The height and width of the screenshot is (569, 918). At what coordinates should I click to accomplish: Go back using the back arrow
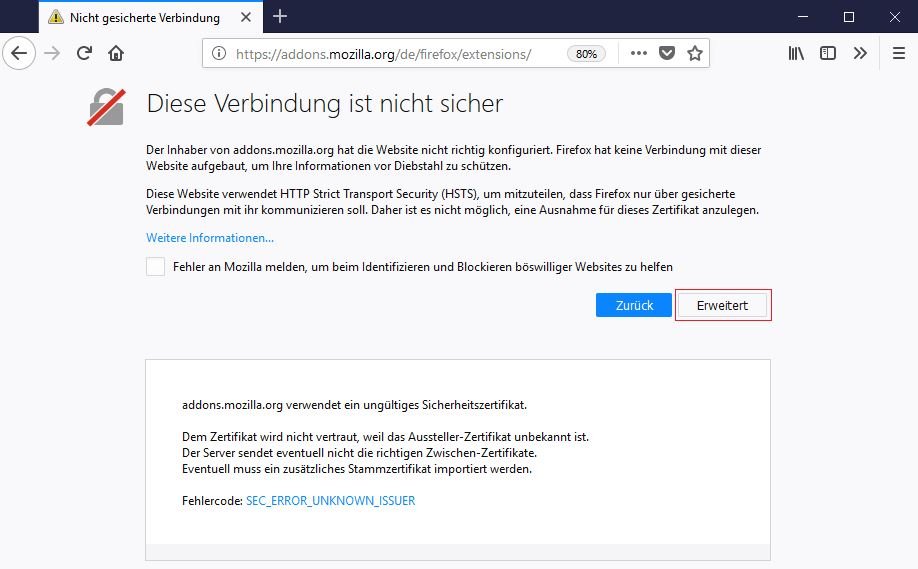(19, 53)
